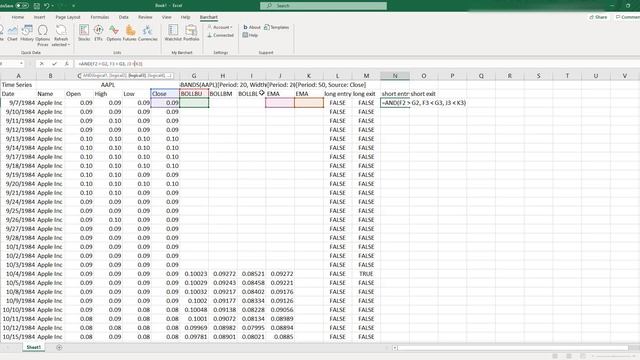640x360 pixels.
Task: Click the Save icon in title bar
Action: pos(36,6)
